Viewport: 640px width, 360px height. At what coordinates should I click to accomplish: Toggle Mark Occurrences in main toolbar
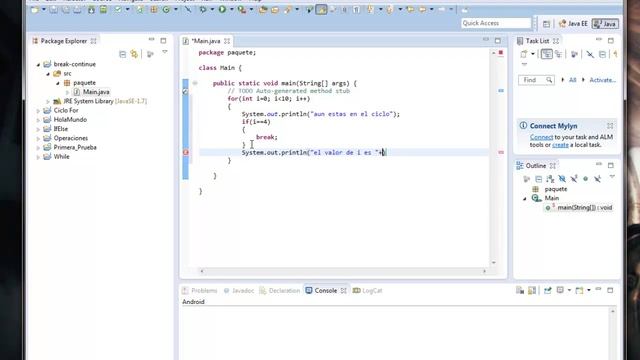coord(321,9)
